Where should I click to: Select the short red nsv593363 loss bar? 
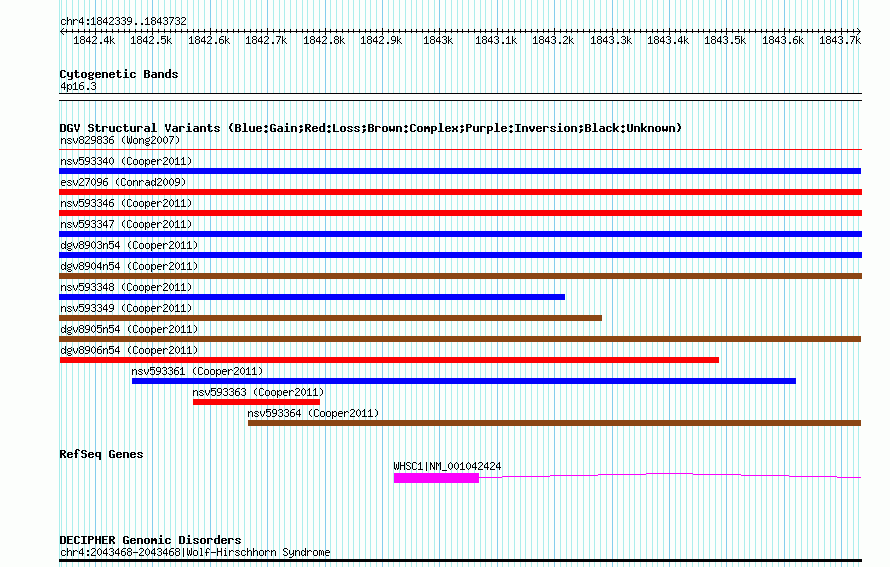pyautogui.click(x=256, y=402)
